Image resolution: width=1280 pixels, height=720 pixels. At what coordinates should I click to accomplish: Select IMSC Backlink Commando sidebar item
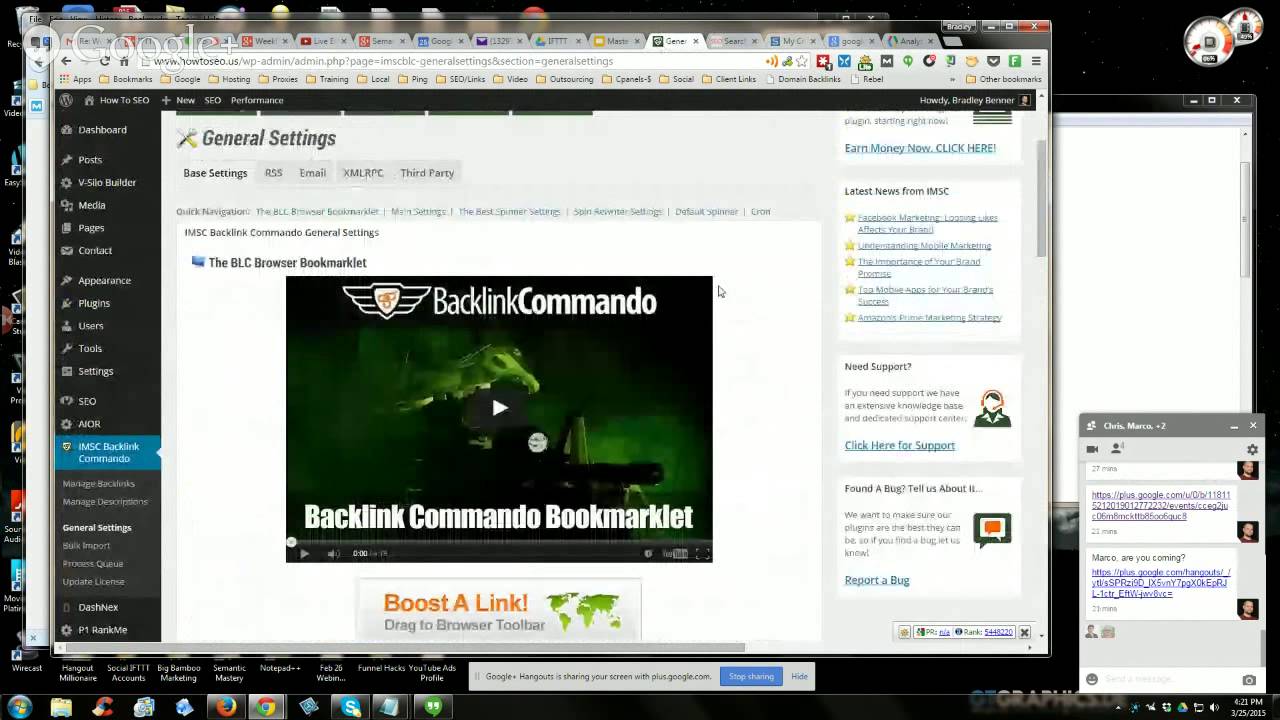pos(108,452)
